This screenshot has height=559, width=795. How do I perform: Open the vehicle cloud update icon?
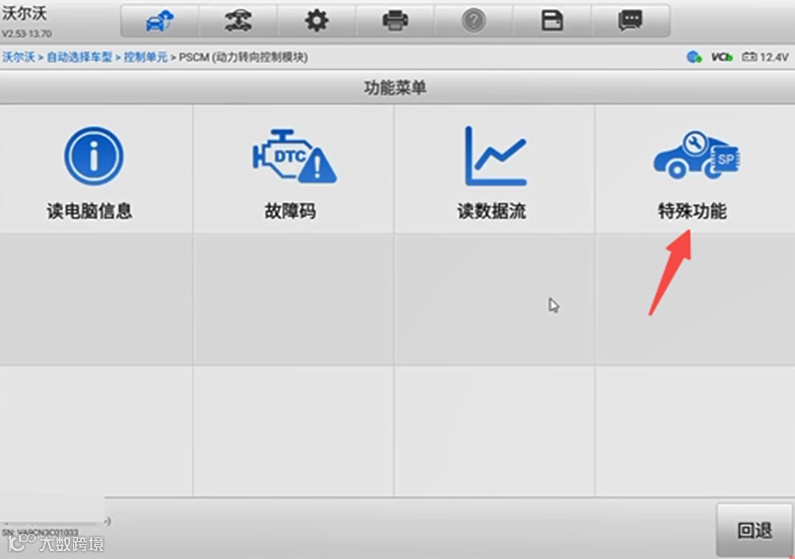coord(160,21)
